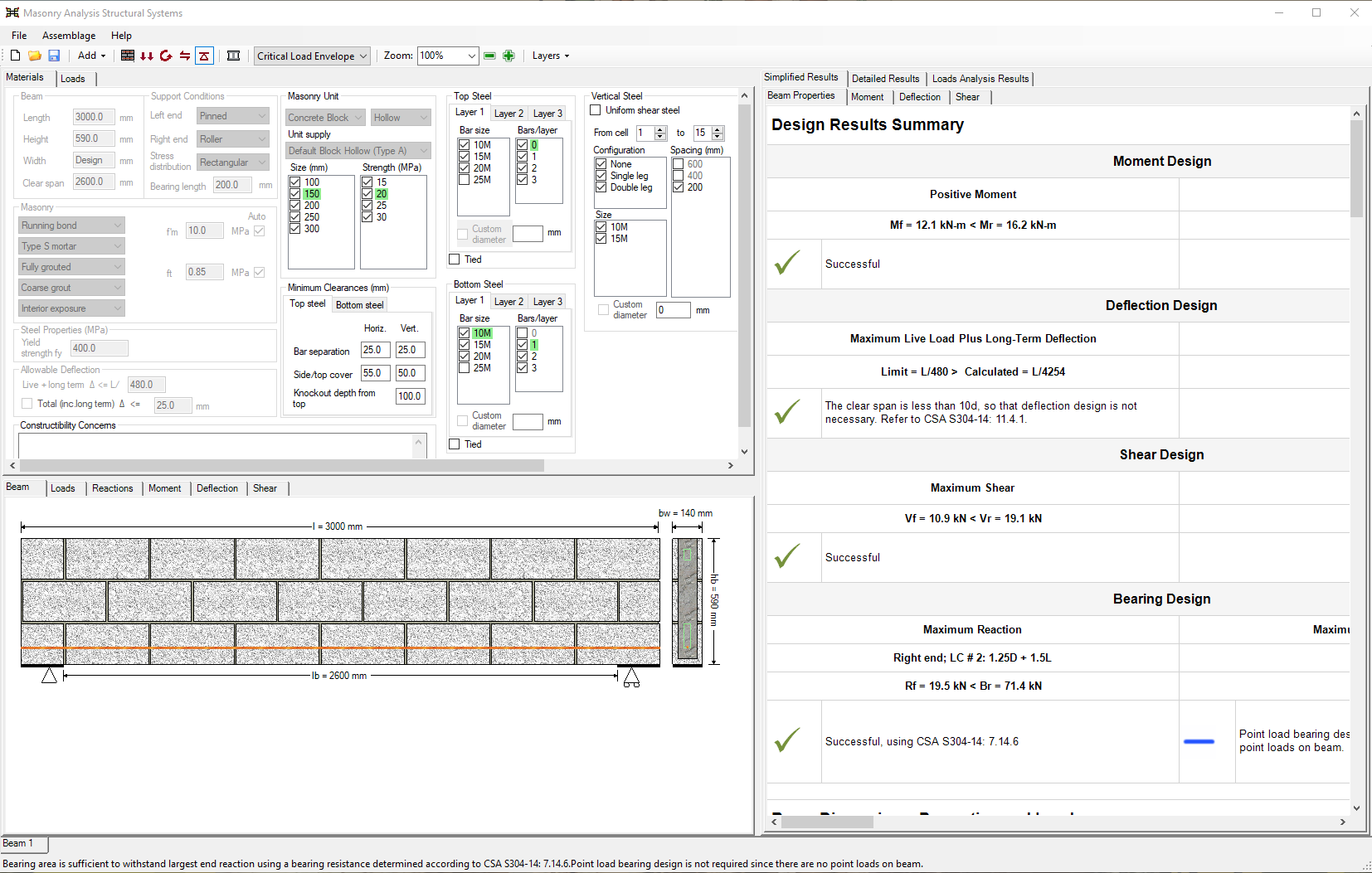
Task: Toggle the 25M bar size in Bottom Steel
Action: (x=465, y=368)
